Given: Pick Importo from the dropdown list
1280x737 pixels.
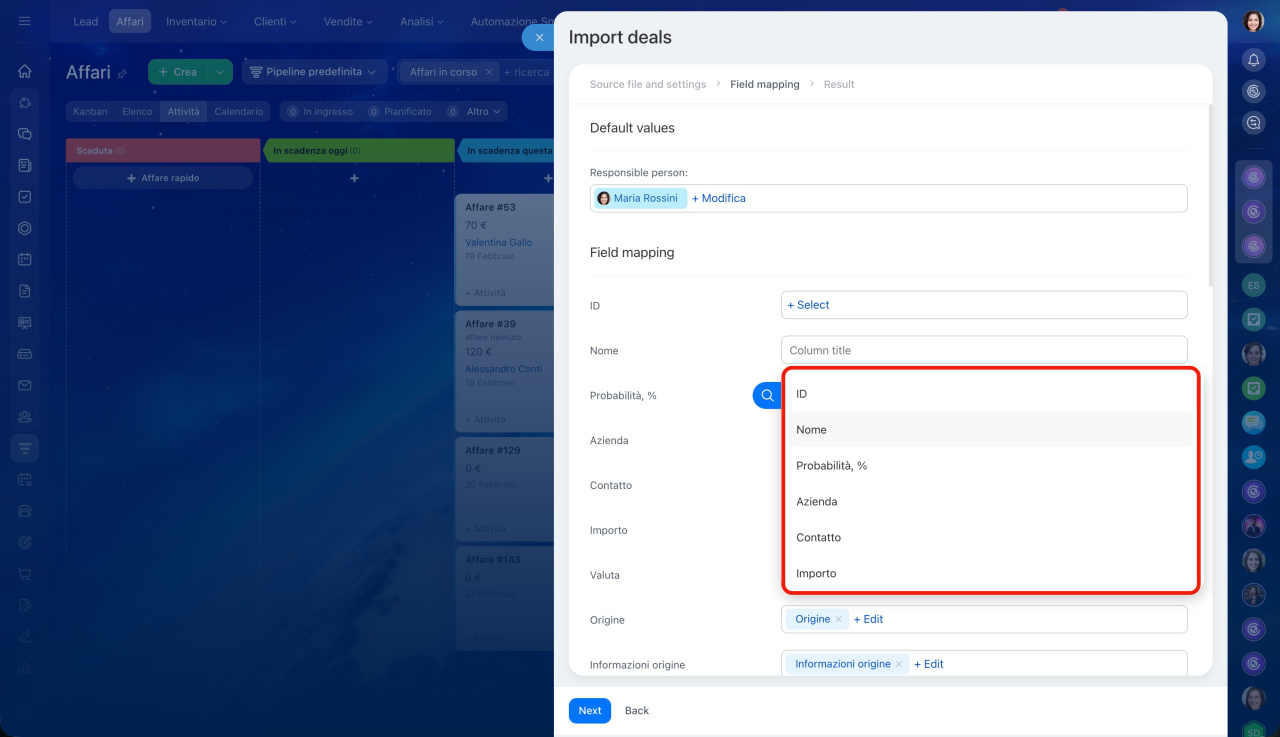Looking at the screenshot, I should pyautogui.click(x=816, y=574).
